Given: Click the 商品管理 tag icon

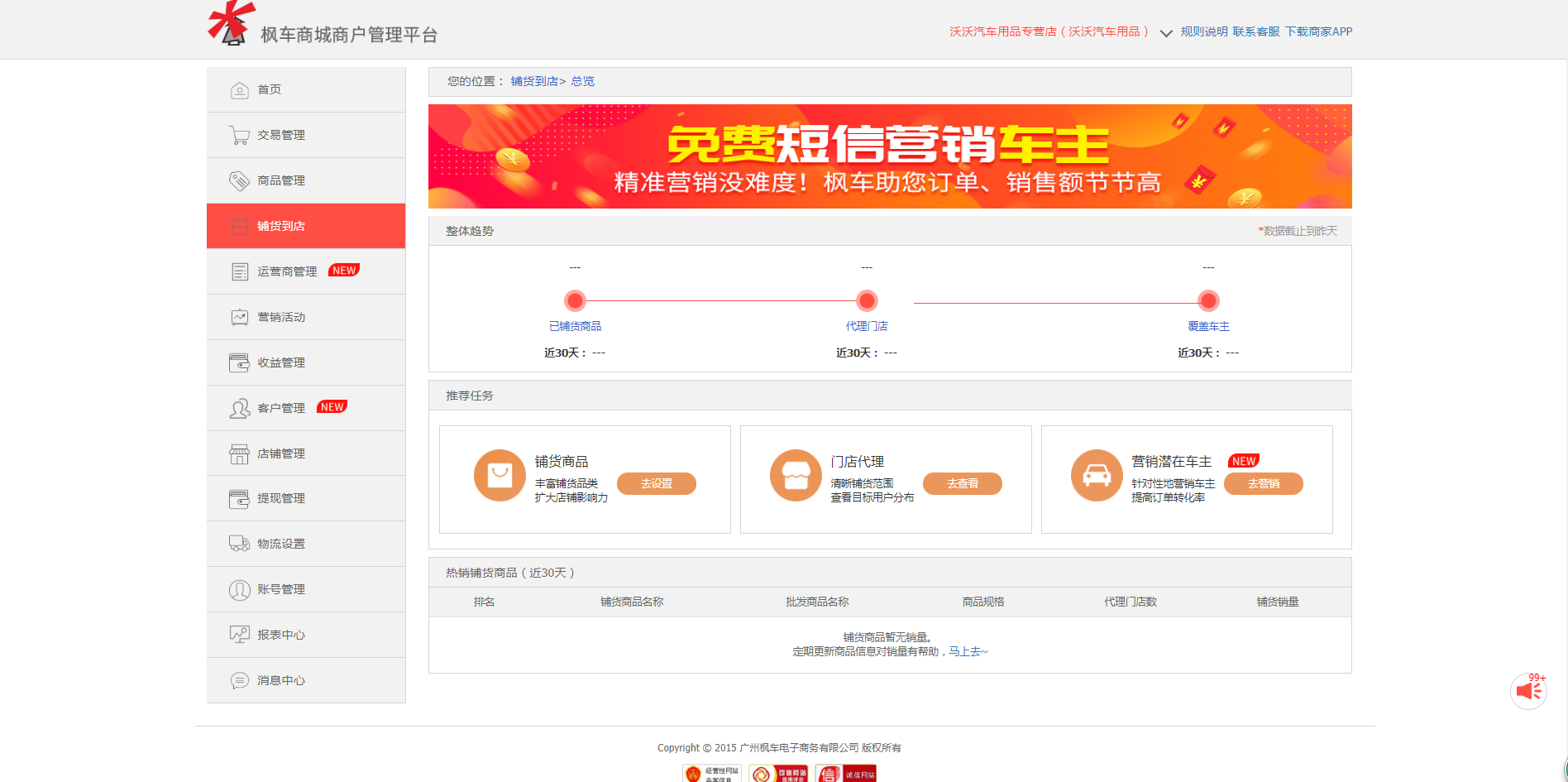Looking at the screenshot, I should 240,180.
